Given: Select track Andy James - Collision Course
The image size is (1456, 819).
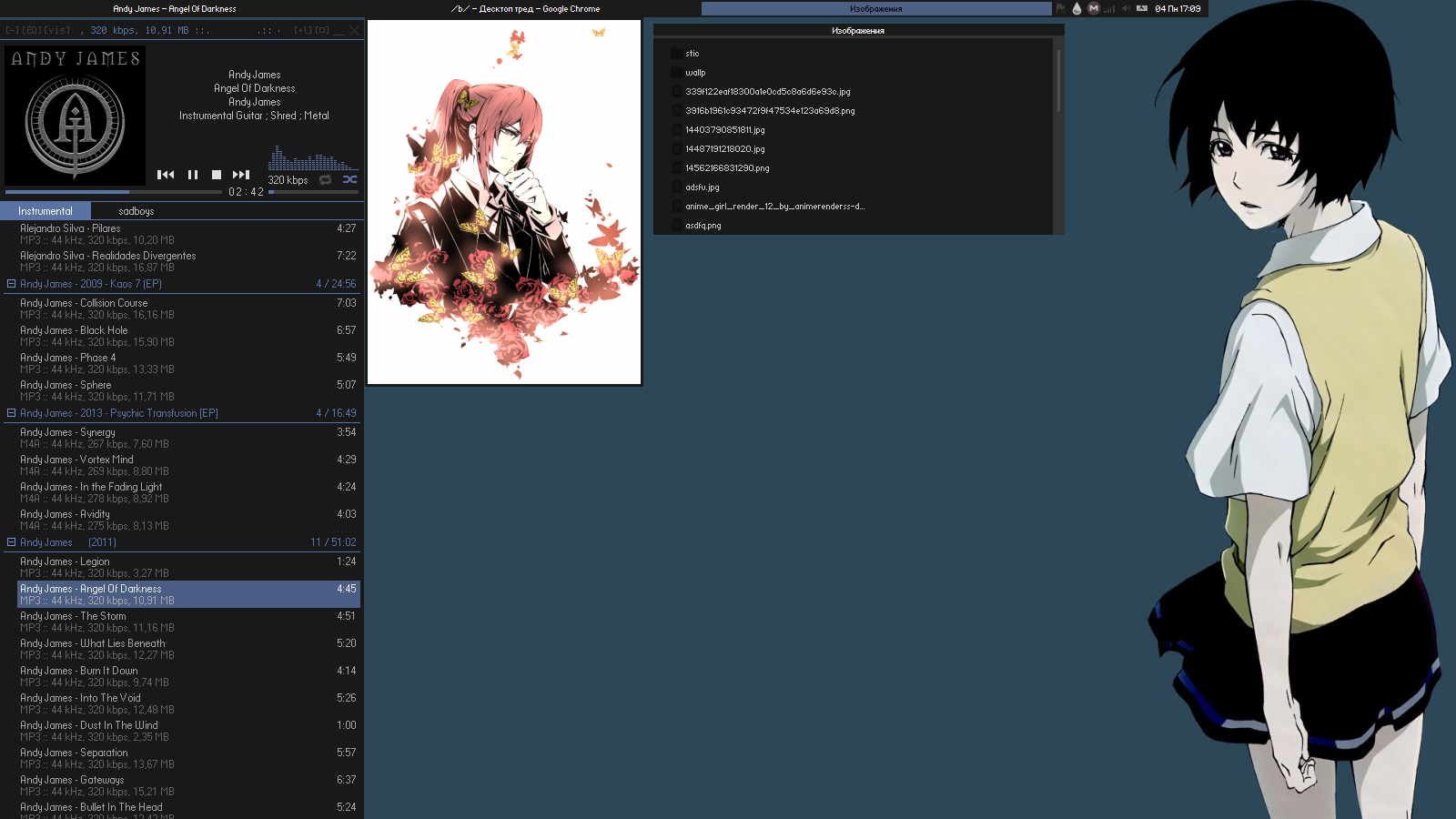Looking at the screenshot, I should 188,308.
